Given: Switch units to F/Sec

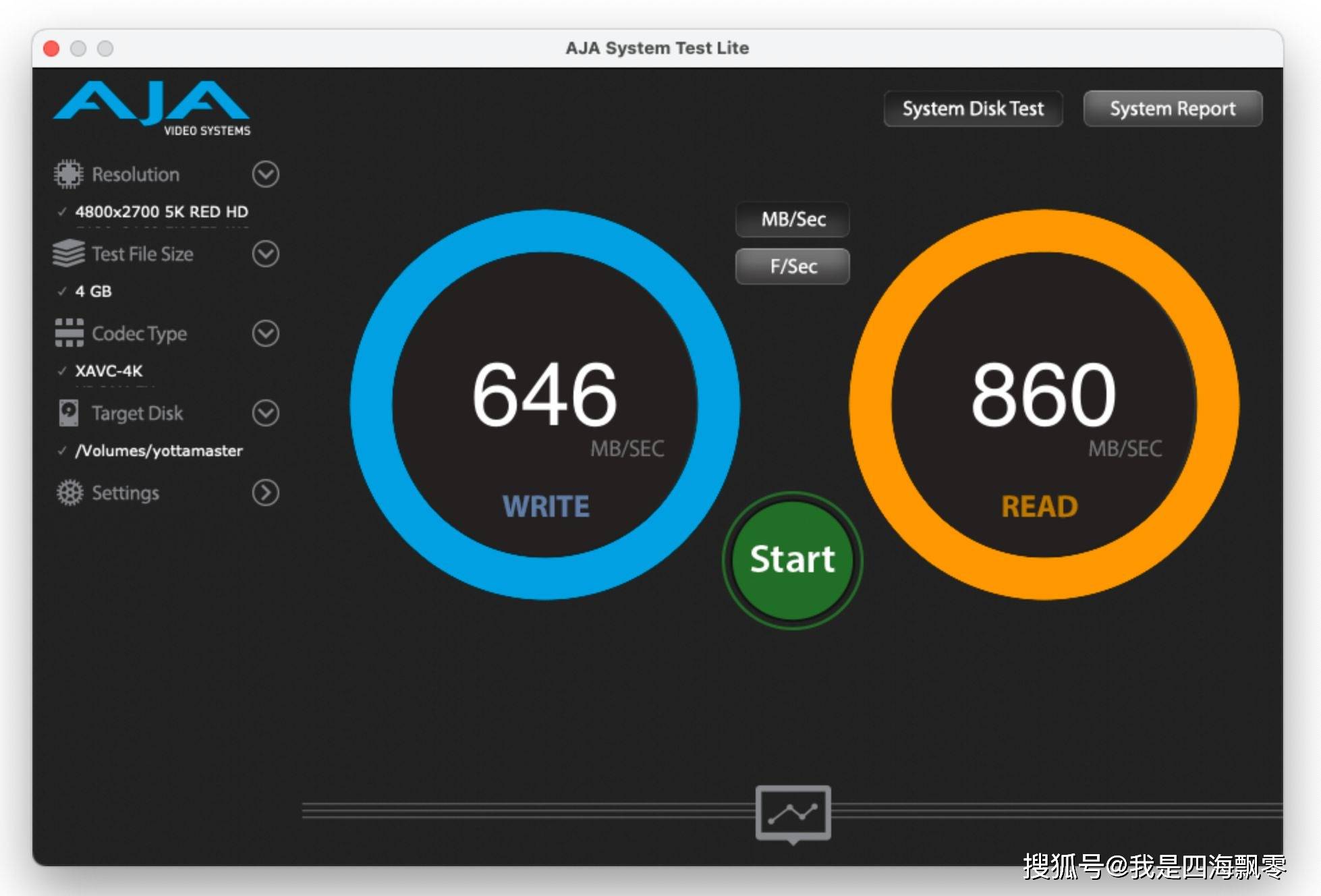Looking at the screenshot, I should [793, 267].
